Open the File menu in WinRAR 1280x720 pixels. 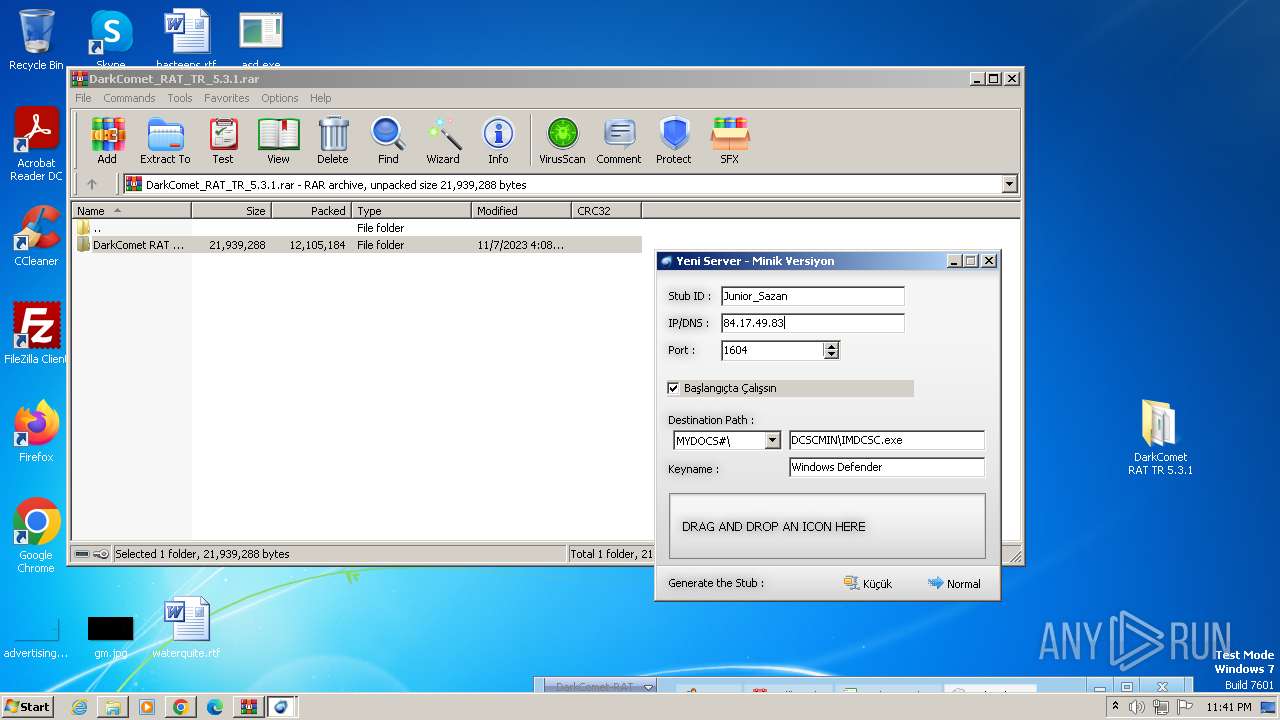point(83,98)
